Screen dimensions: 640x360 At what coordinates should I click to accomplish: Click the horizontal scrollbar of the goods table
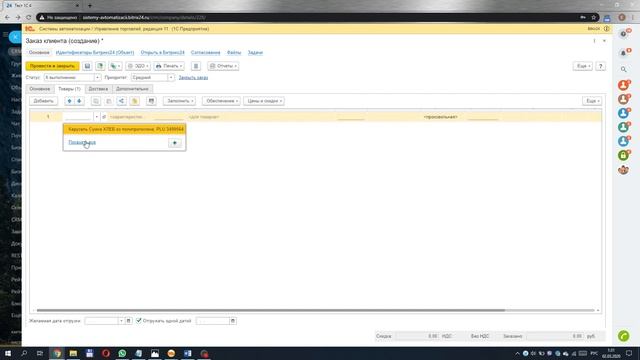click(x=271, y=310)
